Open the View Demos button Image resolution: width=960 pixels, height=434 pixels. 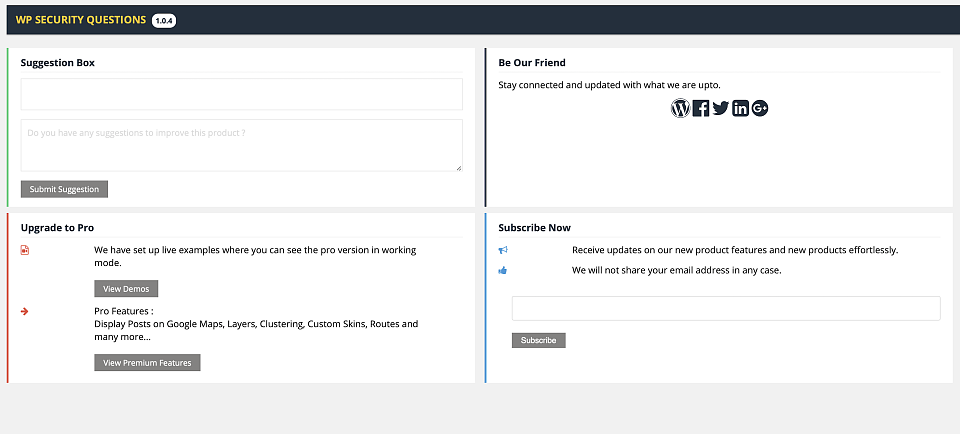tap(126, 288)
